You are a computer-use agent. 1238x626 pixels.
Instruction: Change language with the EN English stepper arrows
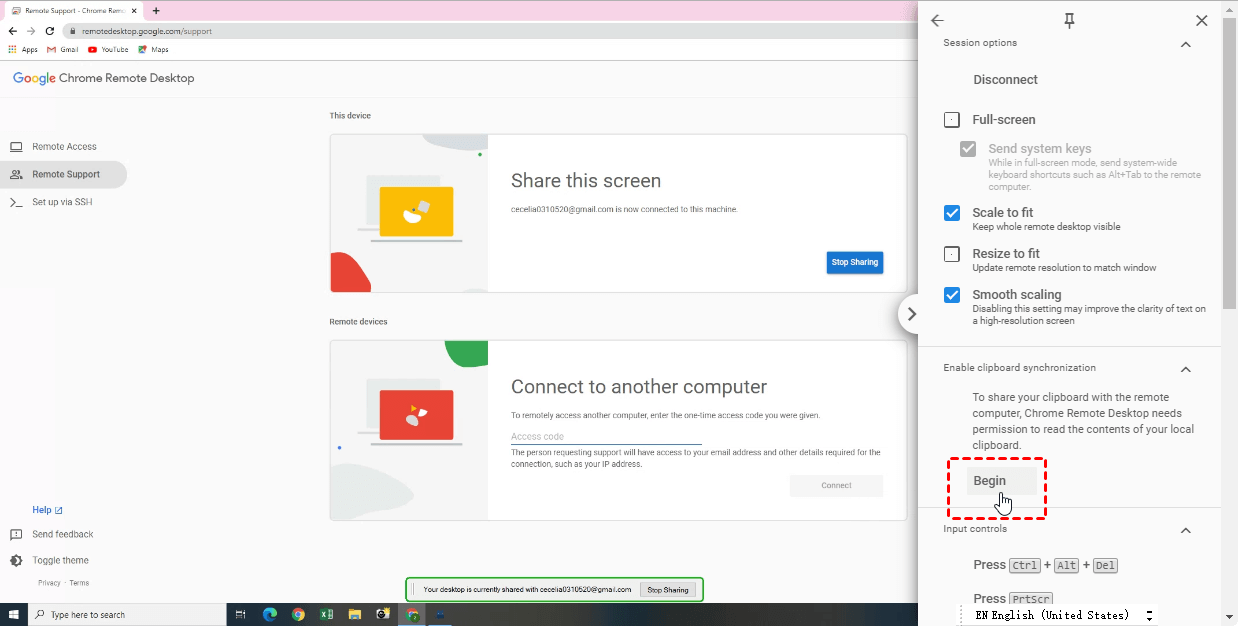click(x=1149, y=615)
